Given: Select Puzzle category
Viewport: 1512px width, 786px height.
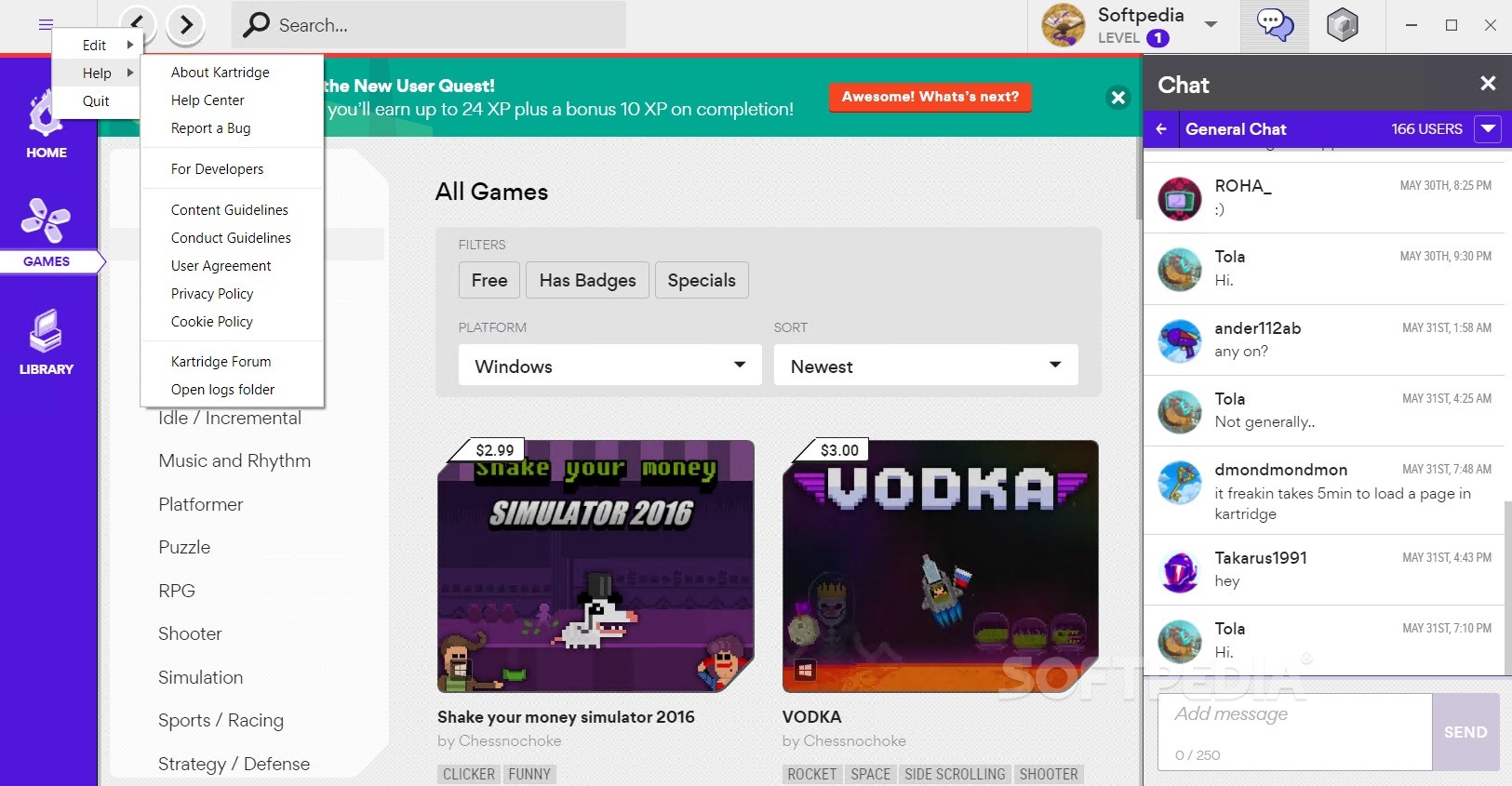Looking at the screenshot, I should click(x=184, y=547).
